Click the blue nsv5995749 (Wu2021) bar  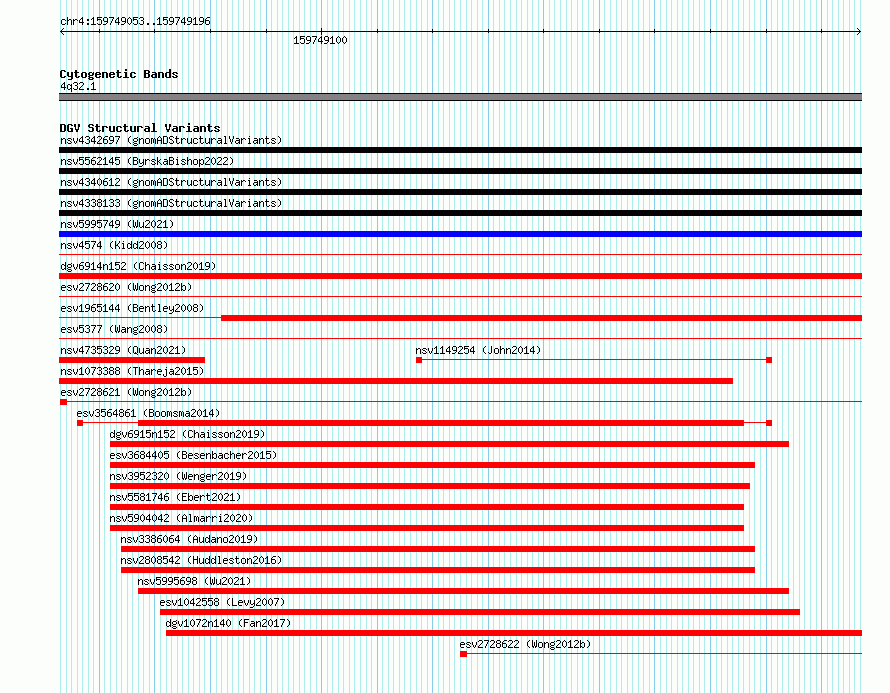[x=460, y=234]
